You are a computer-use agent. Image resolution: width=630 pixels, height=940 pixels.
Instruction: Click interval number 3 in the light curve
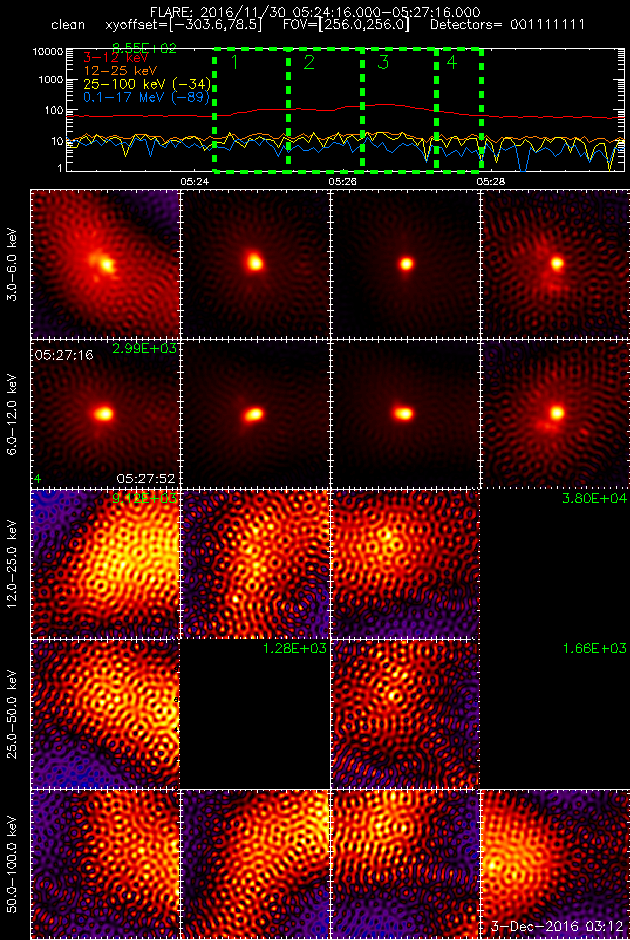click(x=384, y=63)
